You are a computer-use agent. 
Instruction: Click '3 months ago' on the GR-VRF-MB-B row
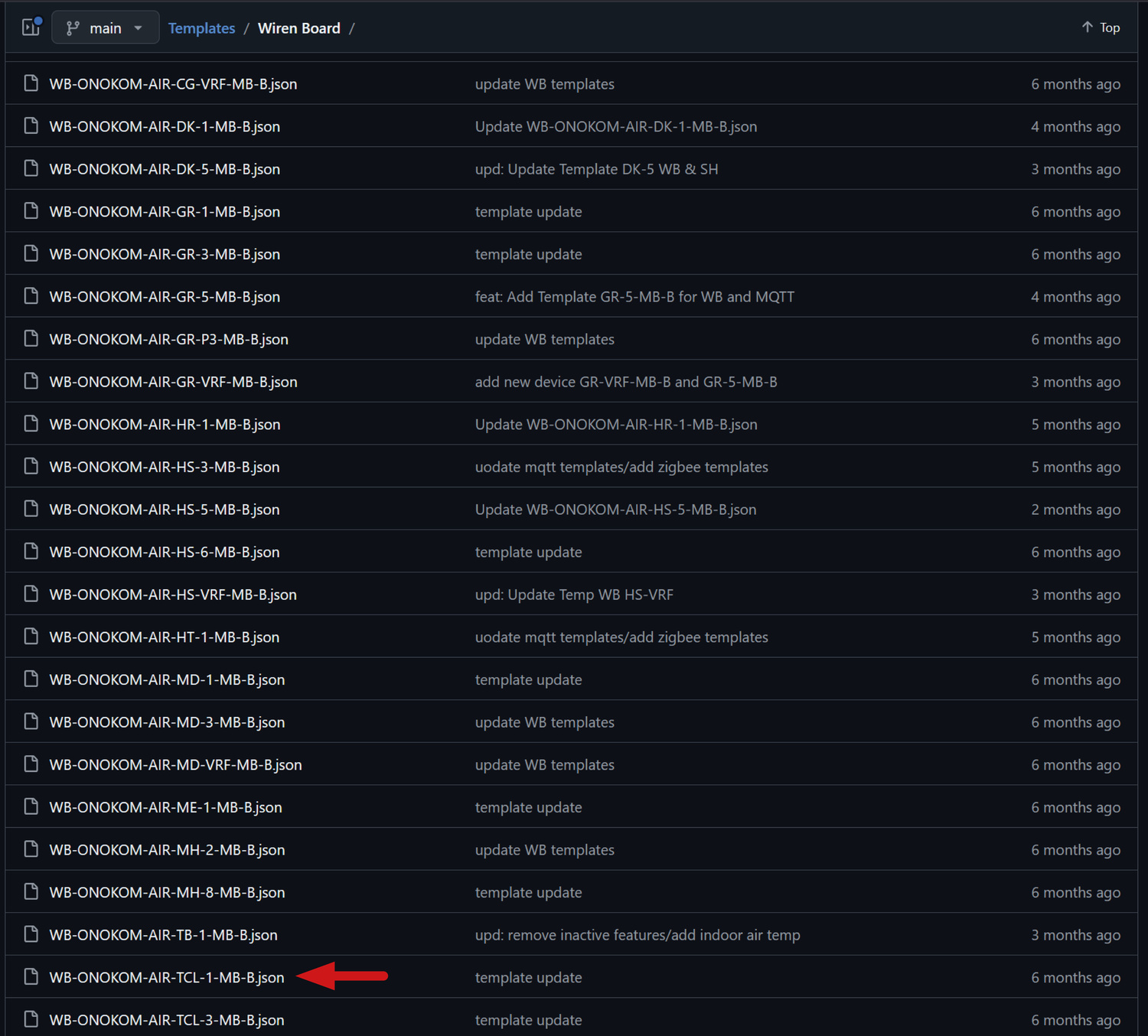click(x=1075, y=382)
